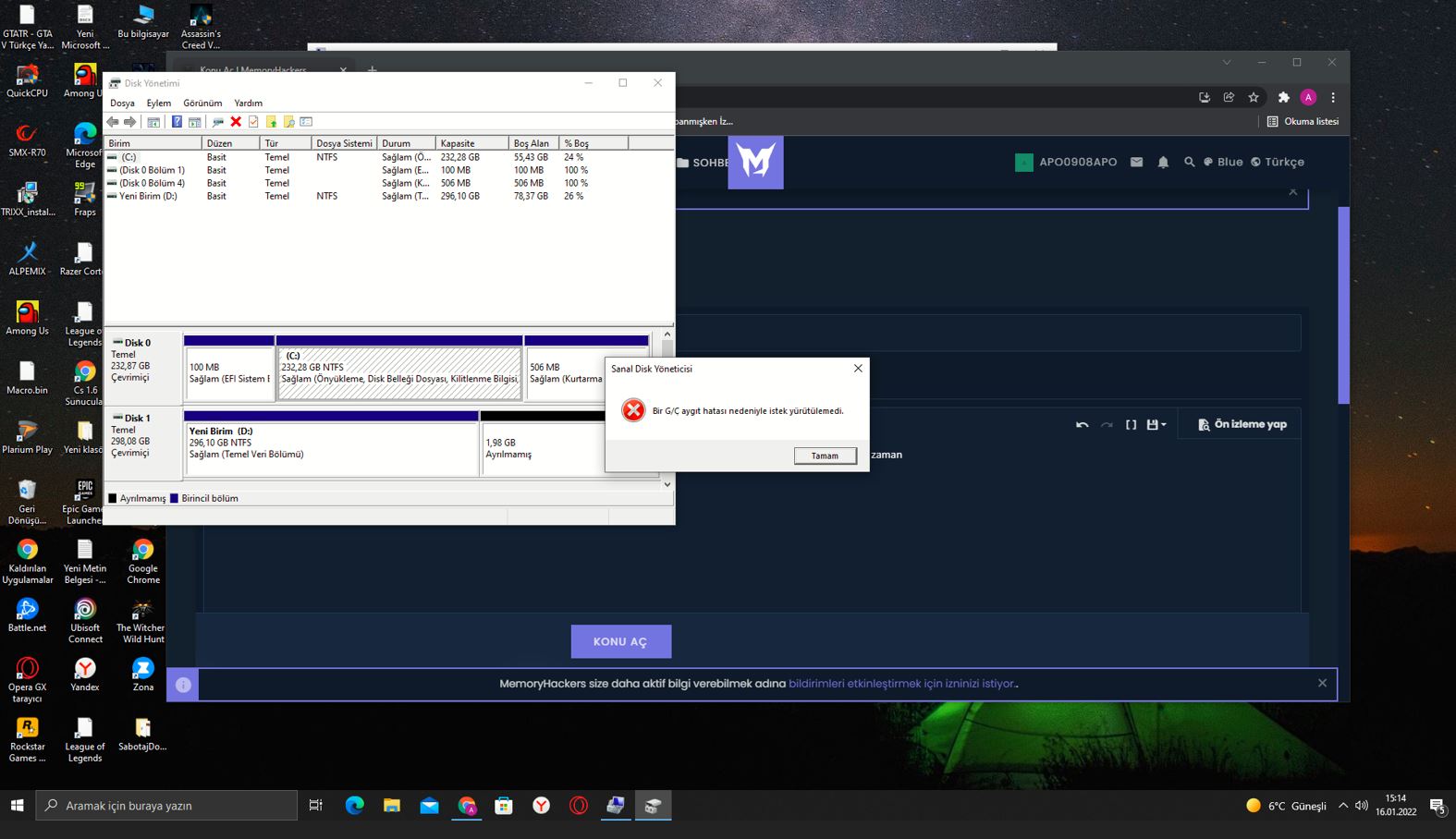Open Microsoft Edge from taskbar

354,806
